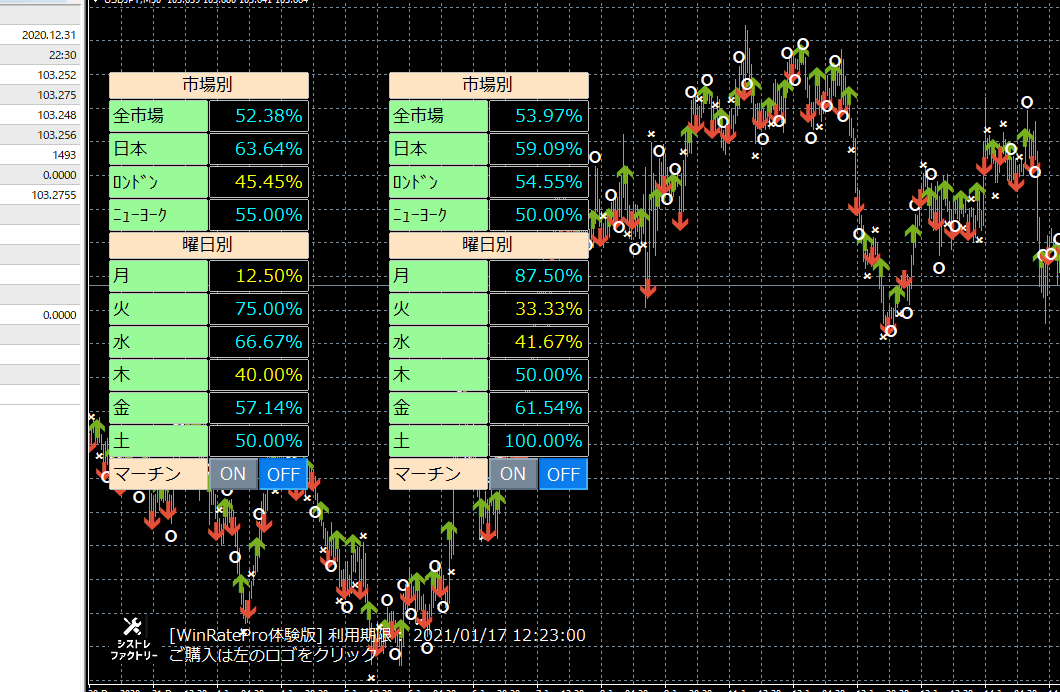Click 53.97% win rate value
The height and width of the screenshot is (692, 1060).
pos(539,116)
